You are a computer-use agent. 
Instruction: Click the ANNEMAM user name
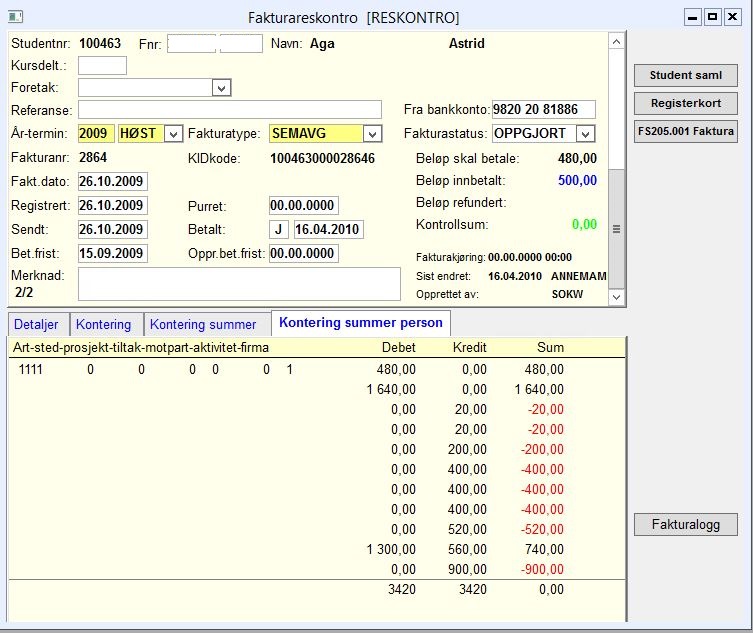(579, 277)
